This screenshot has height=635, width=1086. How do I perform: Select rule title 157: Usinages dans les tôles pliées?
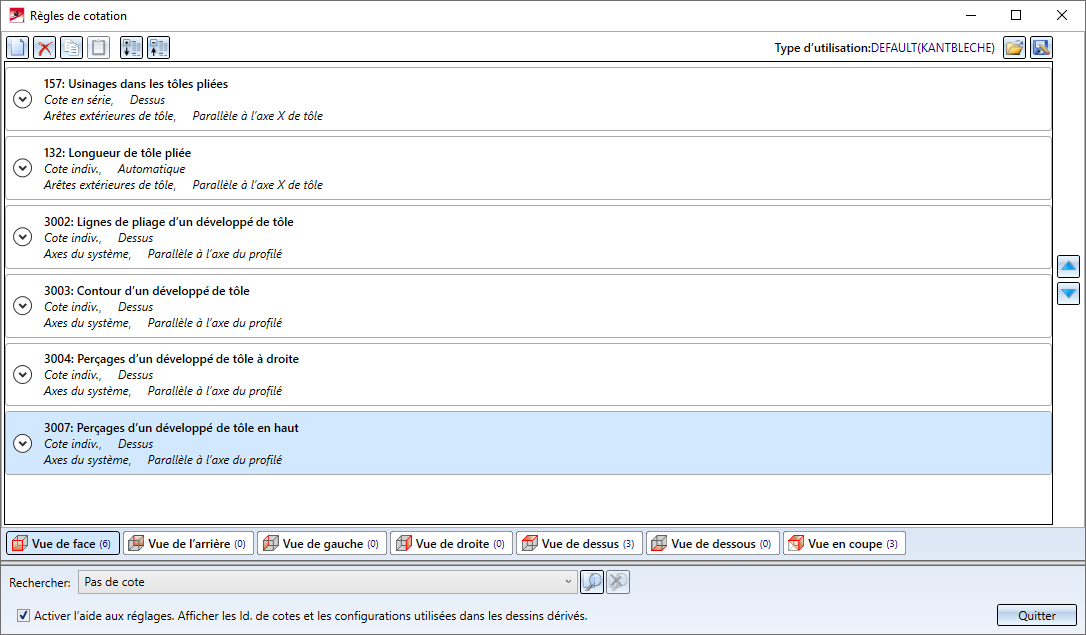point(136,84)
